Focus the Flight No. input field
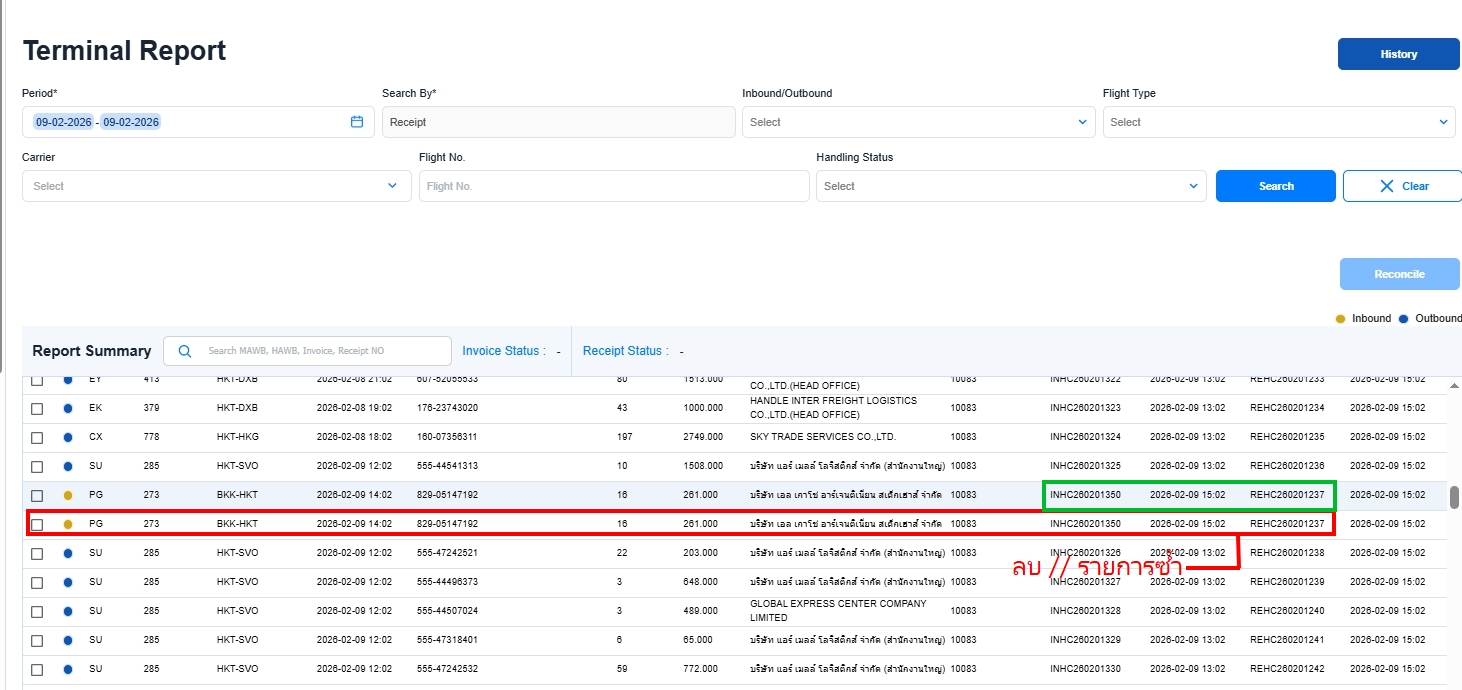This screenshot has height=690, width=1462. point(613,186)
